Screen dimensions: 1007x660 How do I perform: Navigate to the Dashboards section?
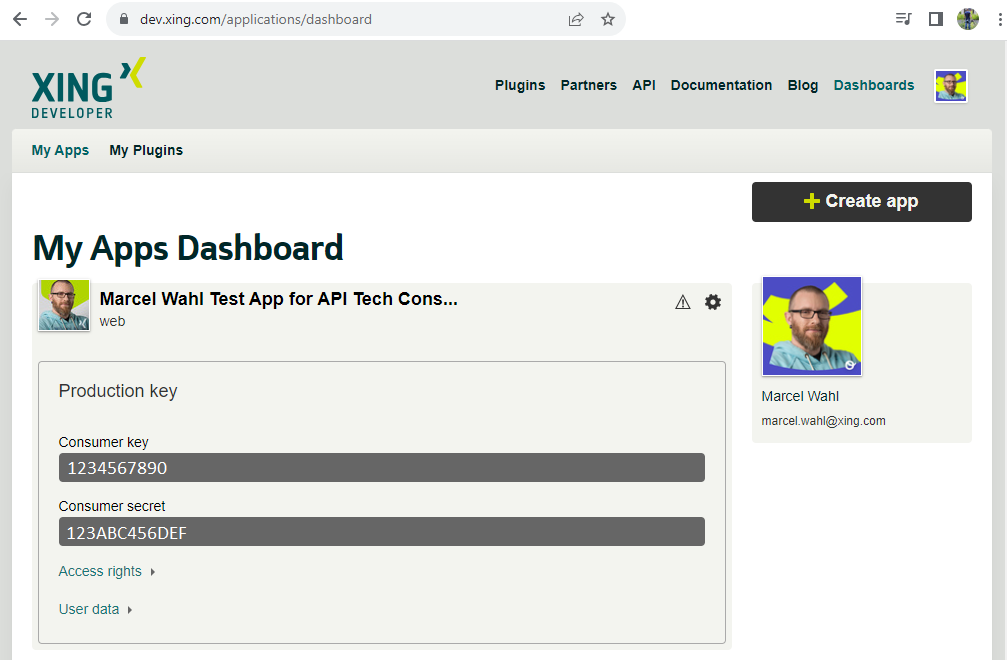[x=873, y=85]
